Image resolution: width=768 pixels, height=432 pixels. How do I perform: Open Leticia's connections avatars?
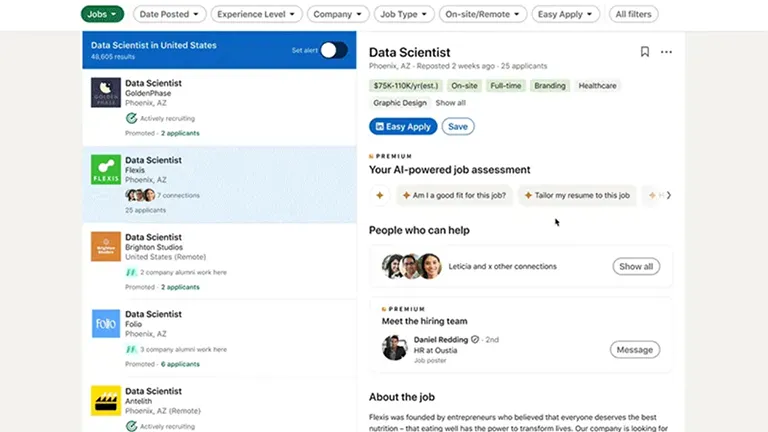(x=411, y=266)
